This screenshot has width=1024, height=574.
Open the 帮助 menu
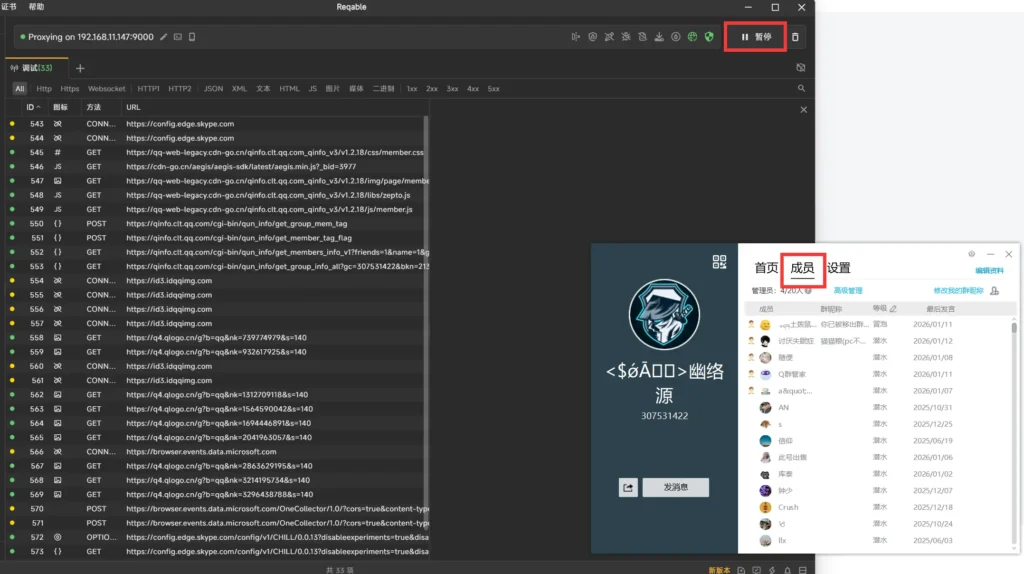tap(36, 7)
